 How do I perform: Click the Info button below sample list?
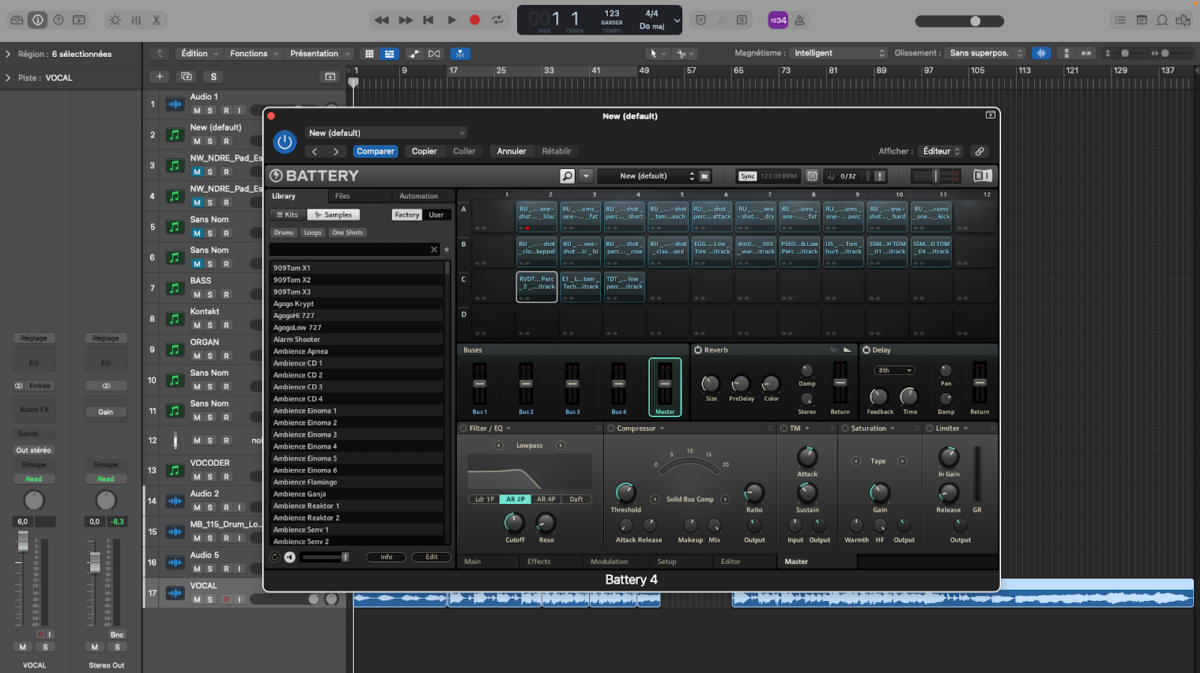[x=386, y=557]
